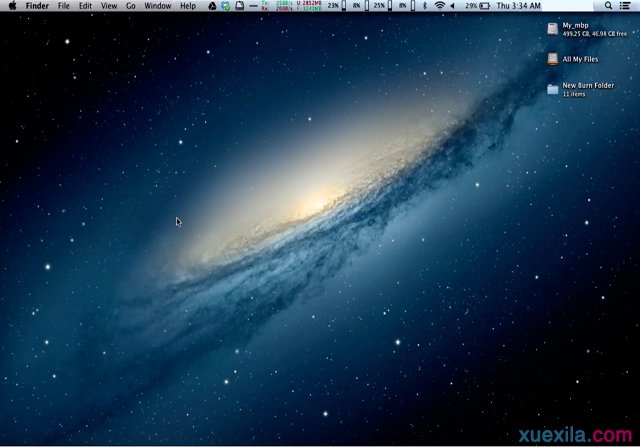
Task: Select the My_mbp hard drive icon
Action: pyautogui.click(x=553, y=29)
